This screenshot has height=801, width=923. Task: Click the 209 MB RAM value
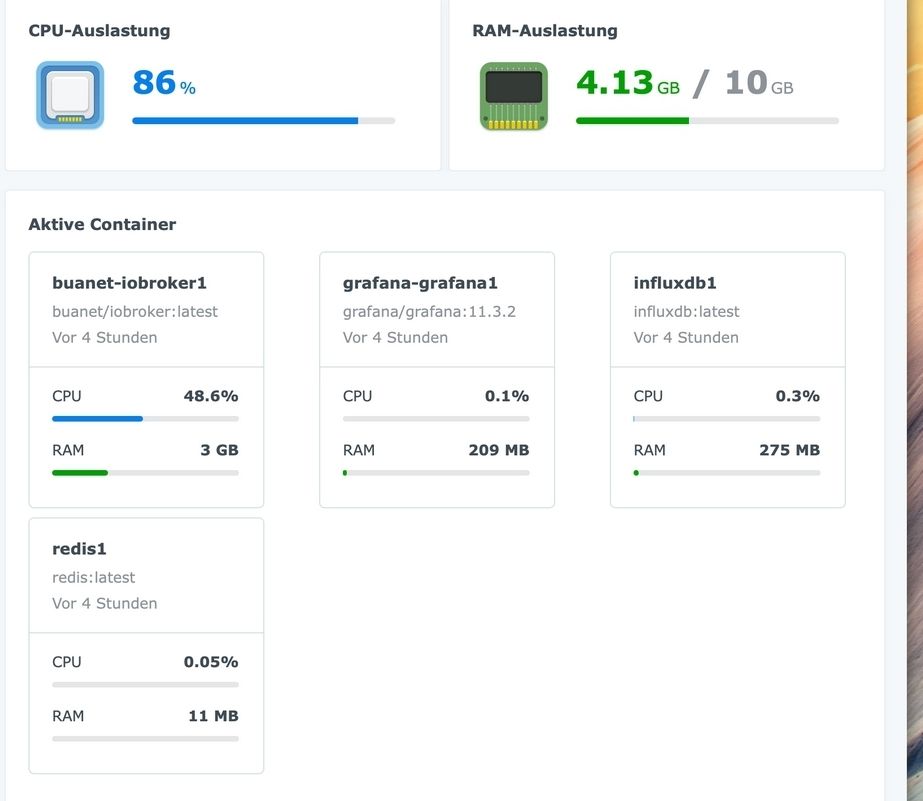tap(499, 450)
